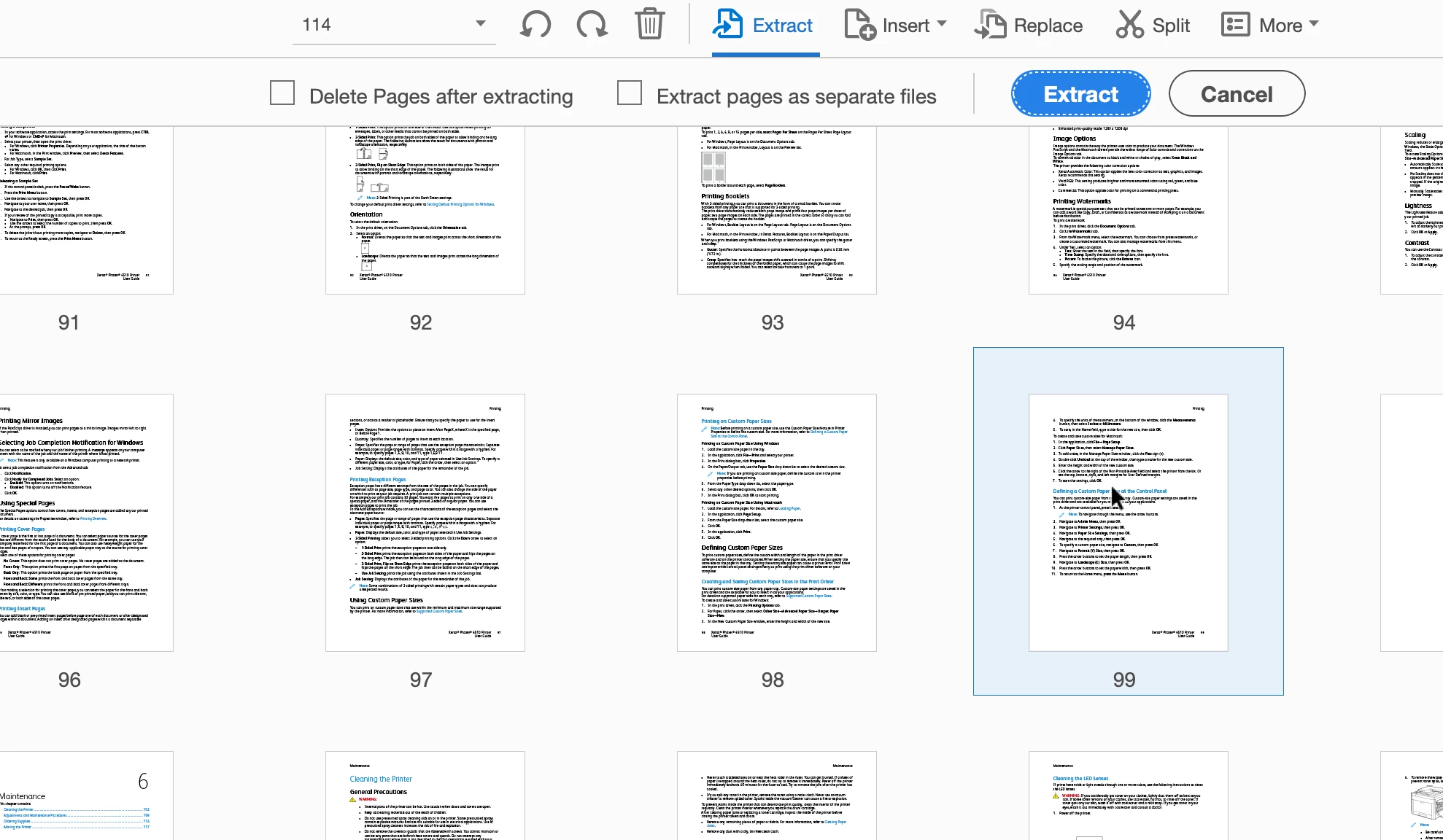The height and width of the screenshot is (840, 1443).
Task: Expand the More dropdown arrow
Action: [1314, 23]
